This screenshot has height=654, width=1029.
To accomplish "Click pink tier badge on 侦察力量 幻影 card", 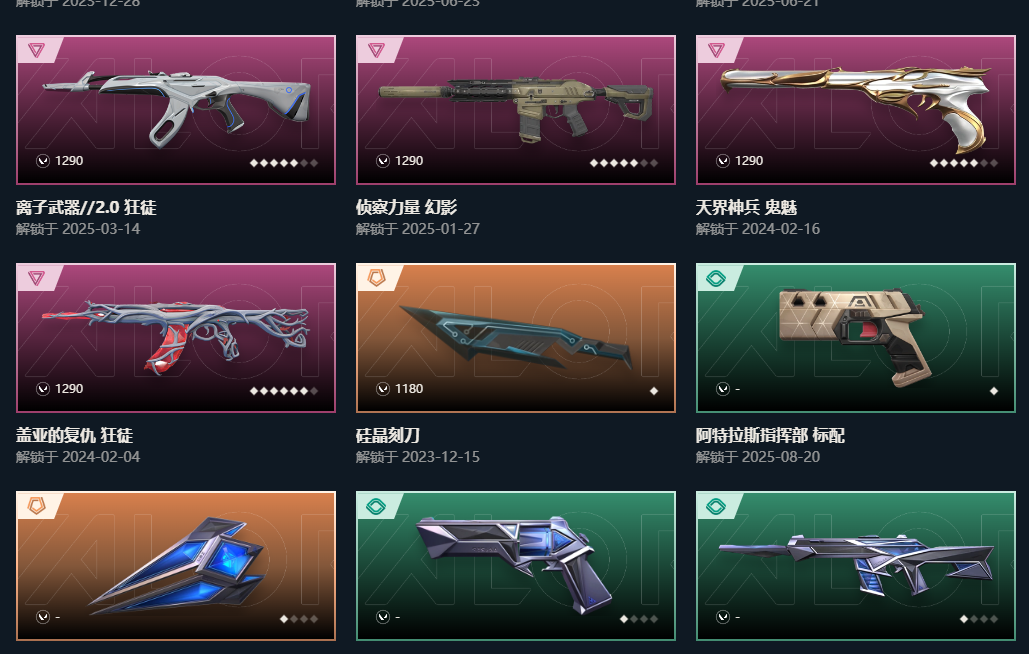I will (x=377, y=50).
